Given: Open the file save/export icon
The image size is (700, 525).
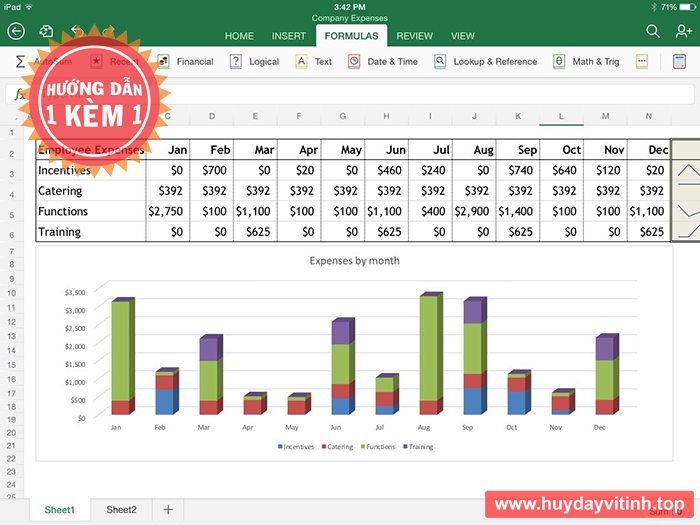Looking at the screenshot, I should (46, 31).
